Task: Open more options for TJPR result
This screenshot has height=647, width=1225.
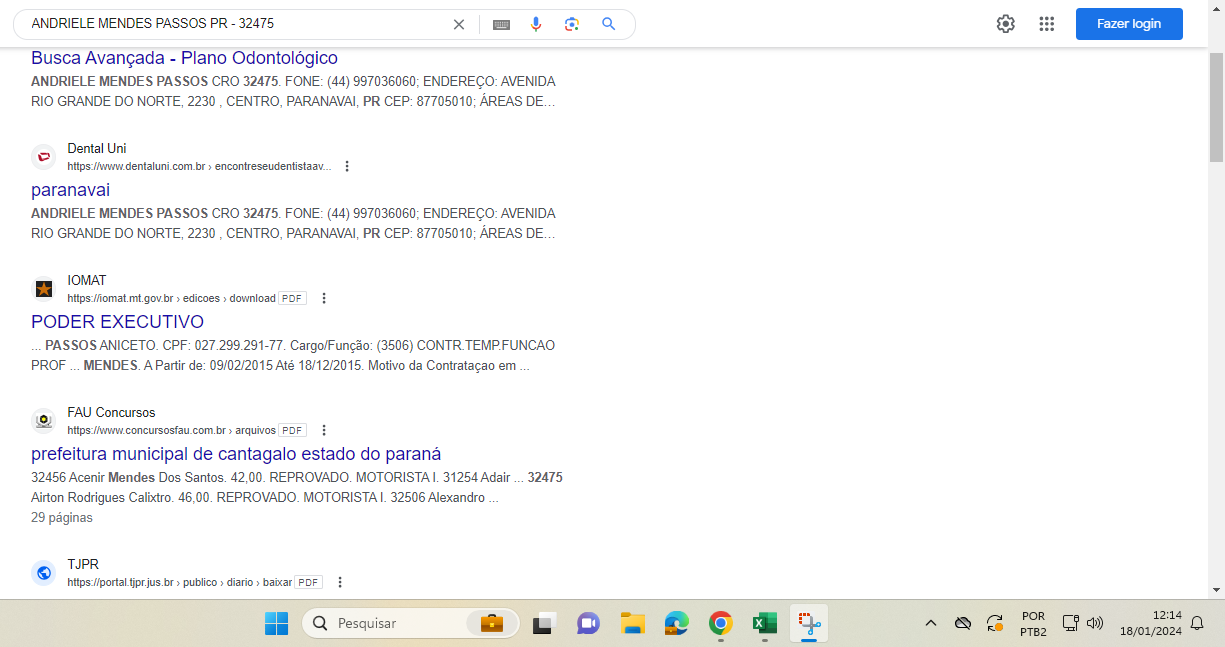Action: coord(339,582)
